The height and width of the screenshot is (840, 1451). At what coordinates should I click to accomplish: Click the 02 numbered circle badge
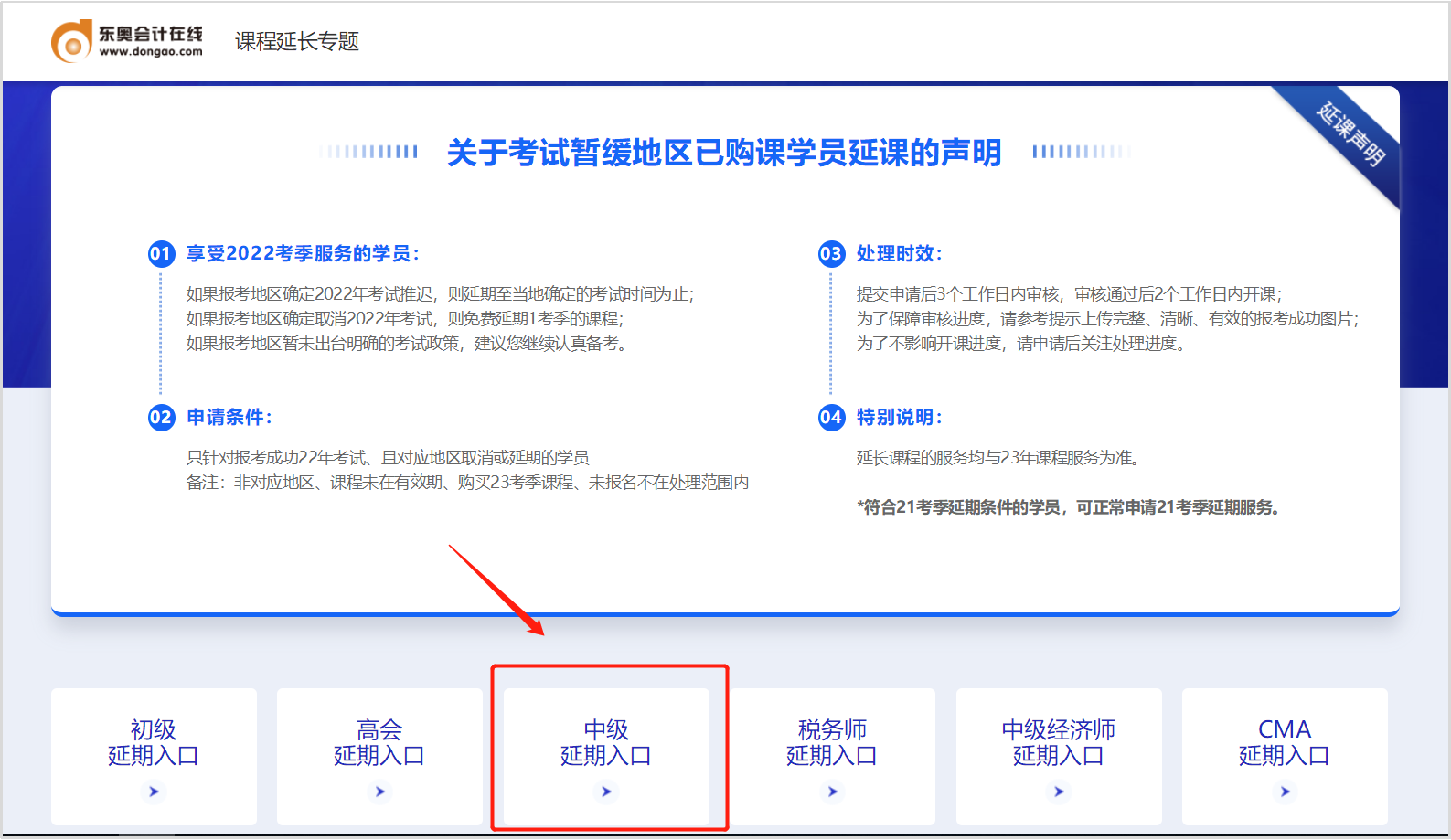tap(161, 418)
